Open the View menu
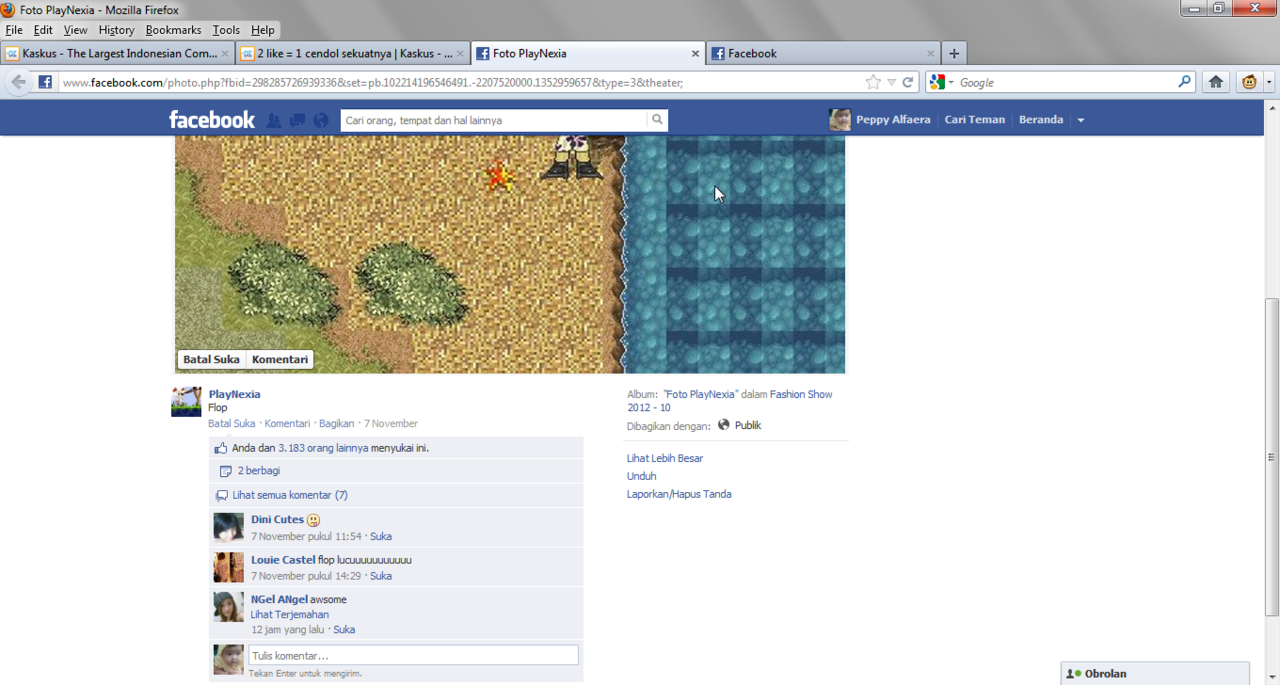Screen dimensions: 1280x685 pos(75,30)
